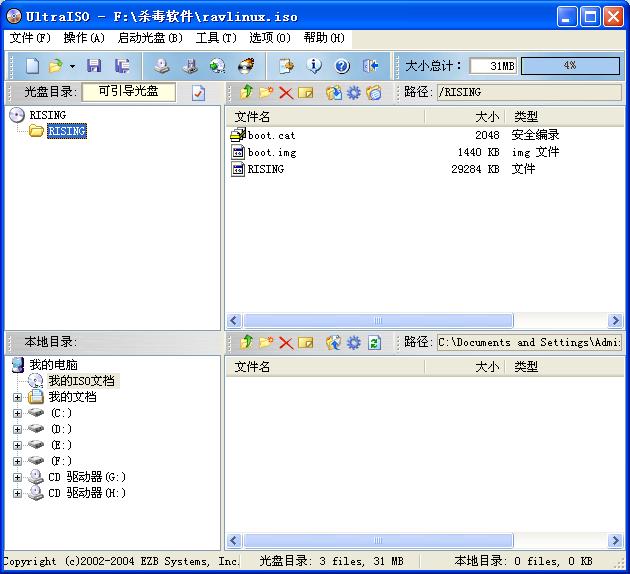This screenshot has width=630, height=574.
Task: Click the compress ISO toolbar icon
Action: click(x=190, y=66)
